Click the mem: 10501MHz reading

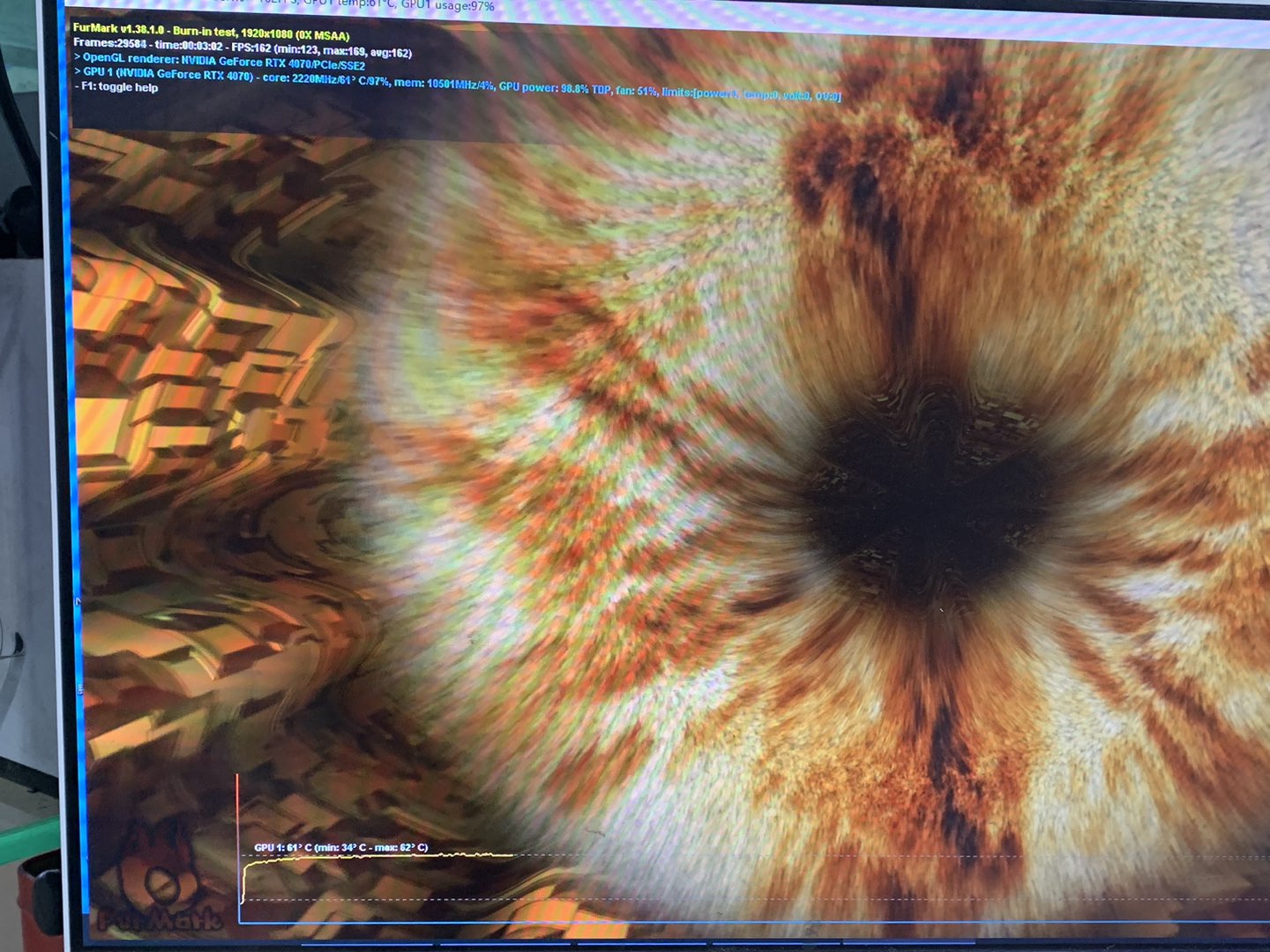tap(444, 84)
